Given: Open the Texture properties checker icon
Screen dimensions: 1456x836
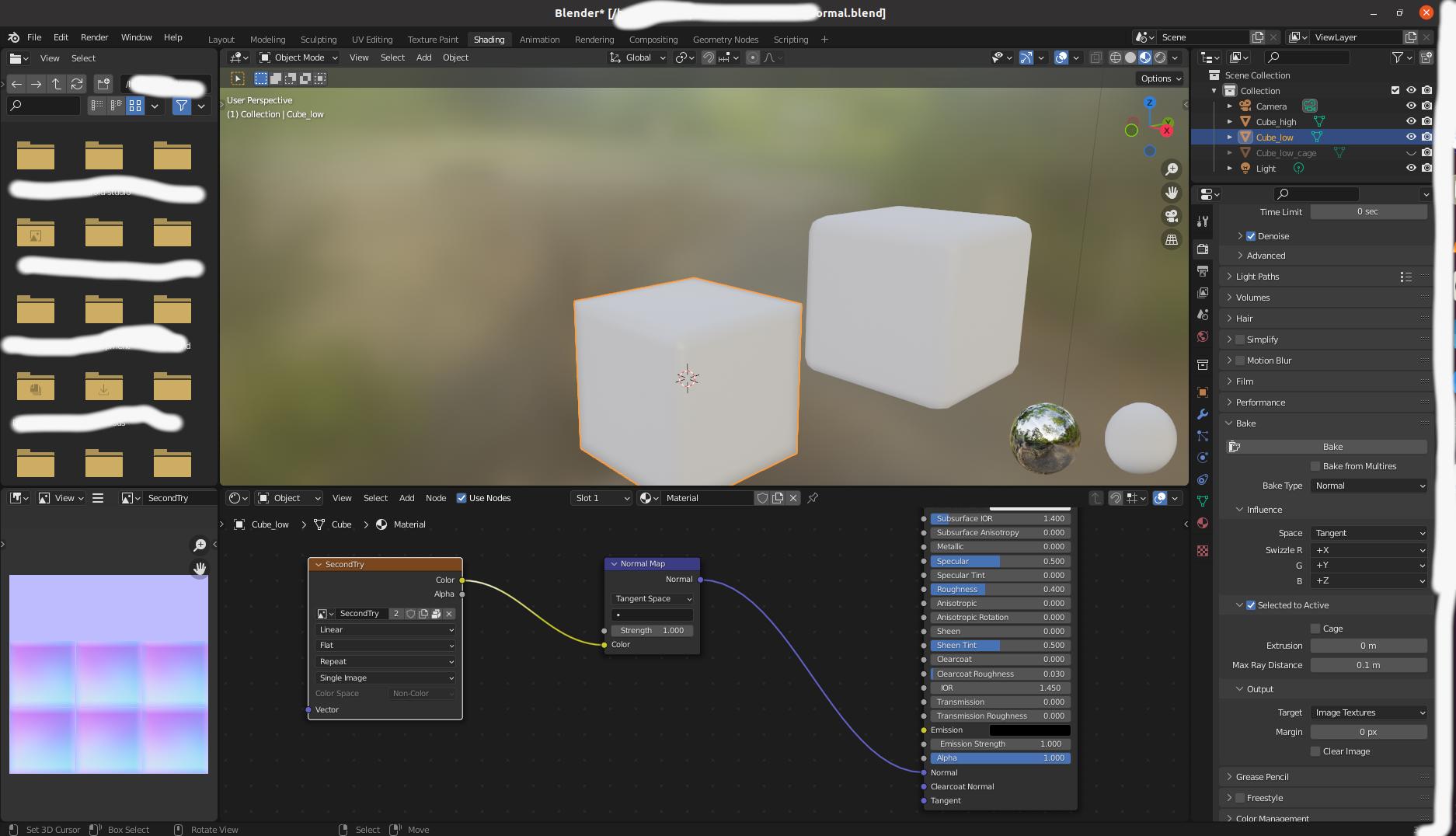Looking at the screenshot, I should tap(1203, 551).
